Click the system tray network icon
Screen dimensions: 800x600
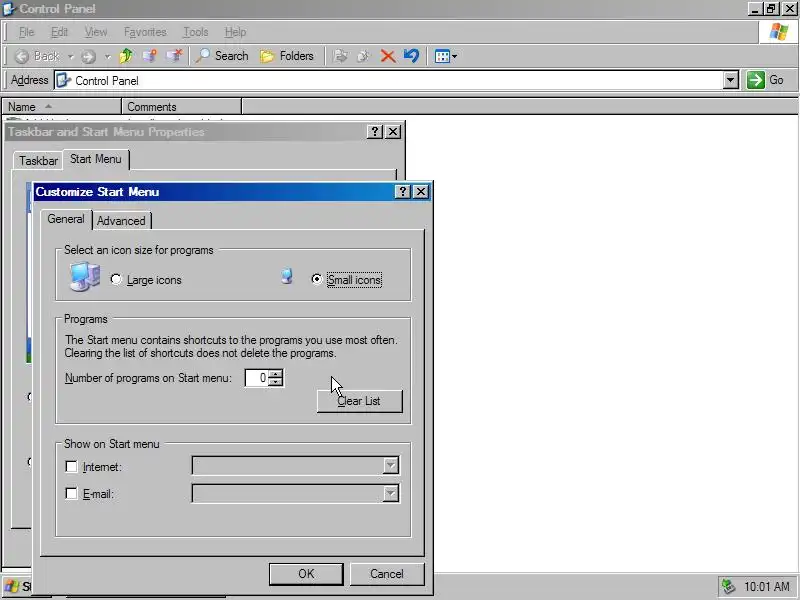[728, 587]
